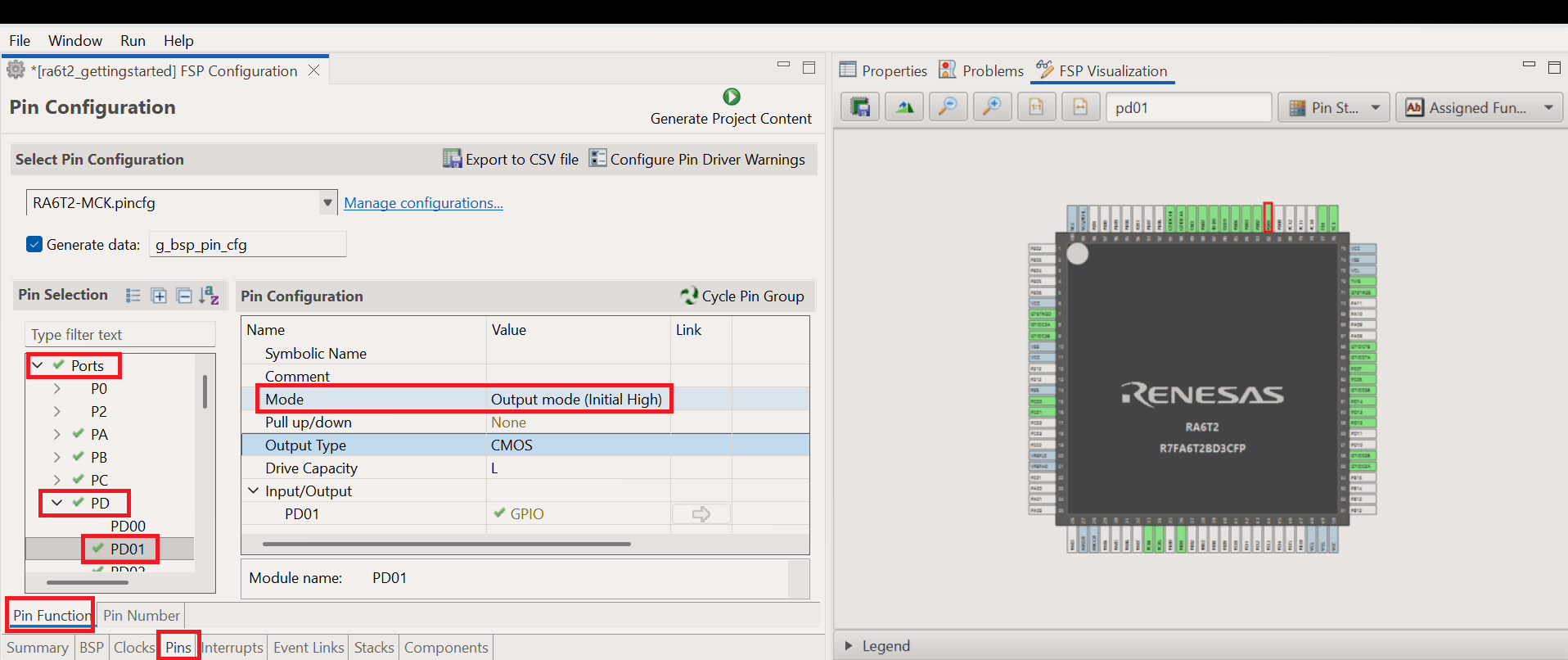1568x660 pixels.
Task: Expand the Legend section
Action: (x=849, y=645)
